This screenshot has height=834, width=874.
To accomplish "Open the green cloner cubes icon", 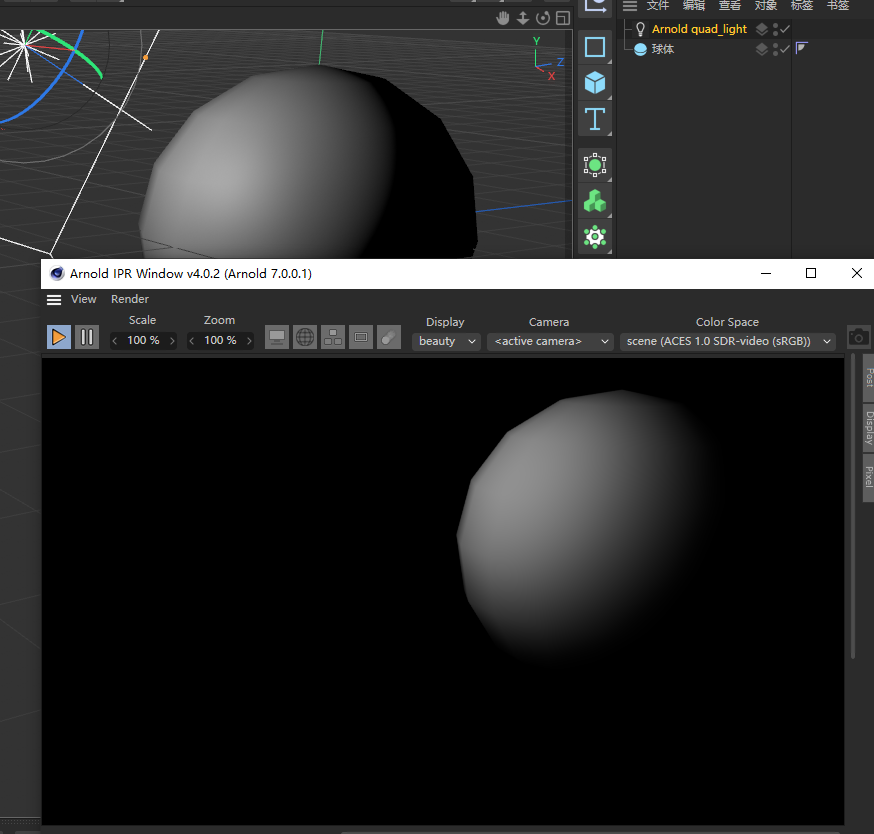I will (595, 201).
